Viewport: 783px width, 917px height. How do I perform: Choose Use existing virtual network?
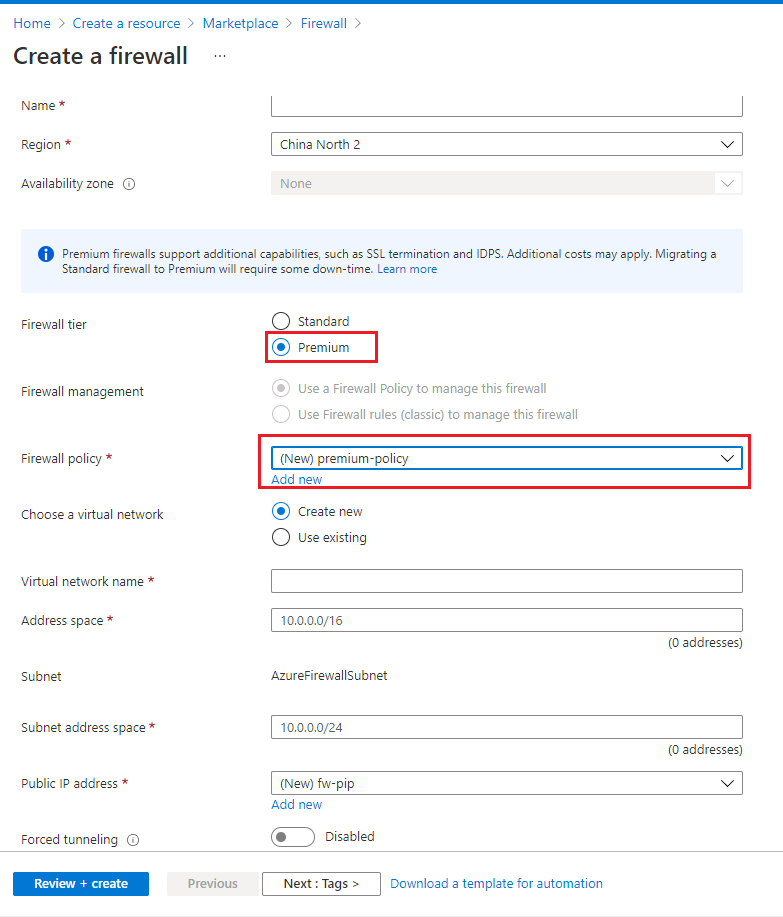tap(282, 538)
